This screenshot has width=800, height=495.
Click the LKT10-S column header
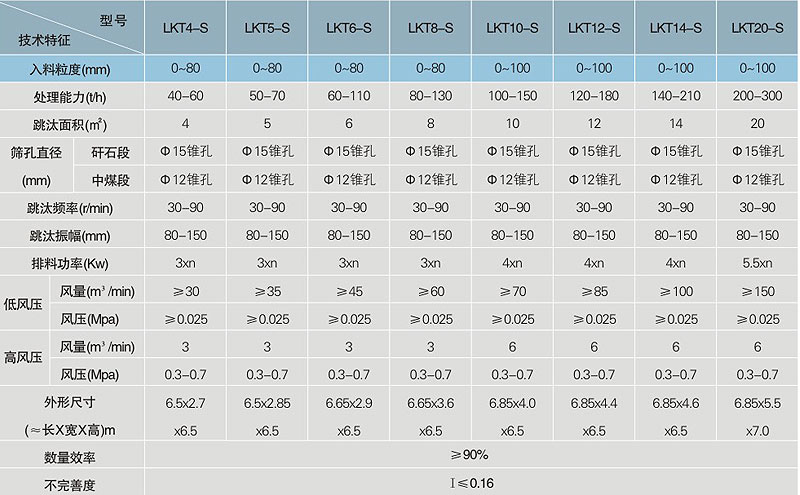512,28
